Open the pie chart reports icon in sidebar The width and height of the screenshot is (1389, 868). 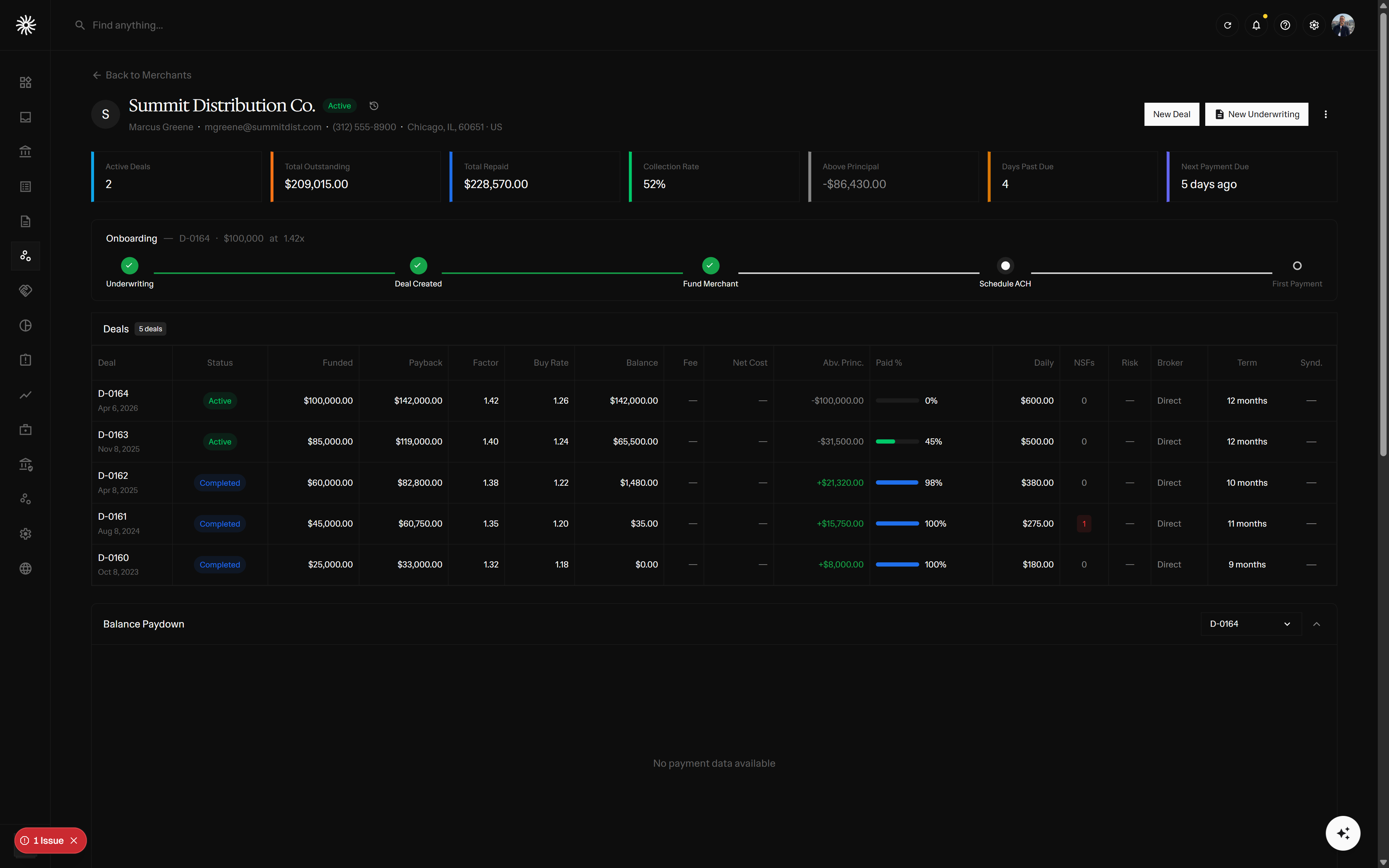[x=25, y=325]
